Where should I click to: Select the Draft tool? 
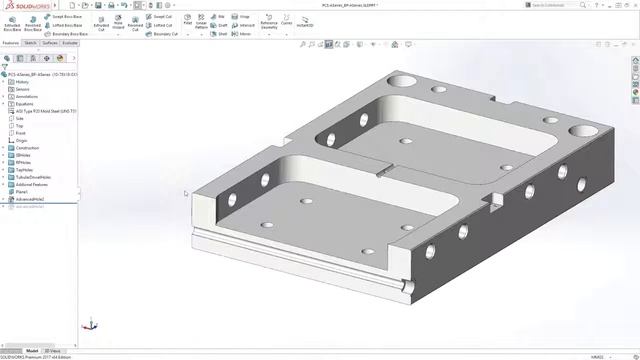click(x=218, y=25)
